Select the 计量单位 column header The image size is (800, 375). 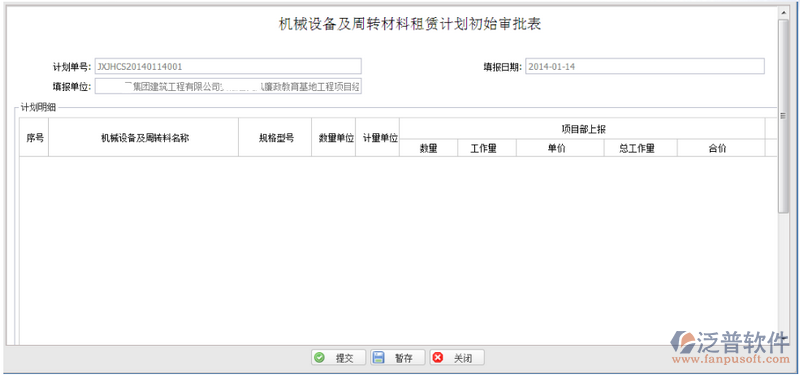pos(378,138)
